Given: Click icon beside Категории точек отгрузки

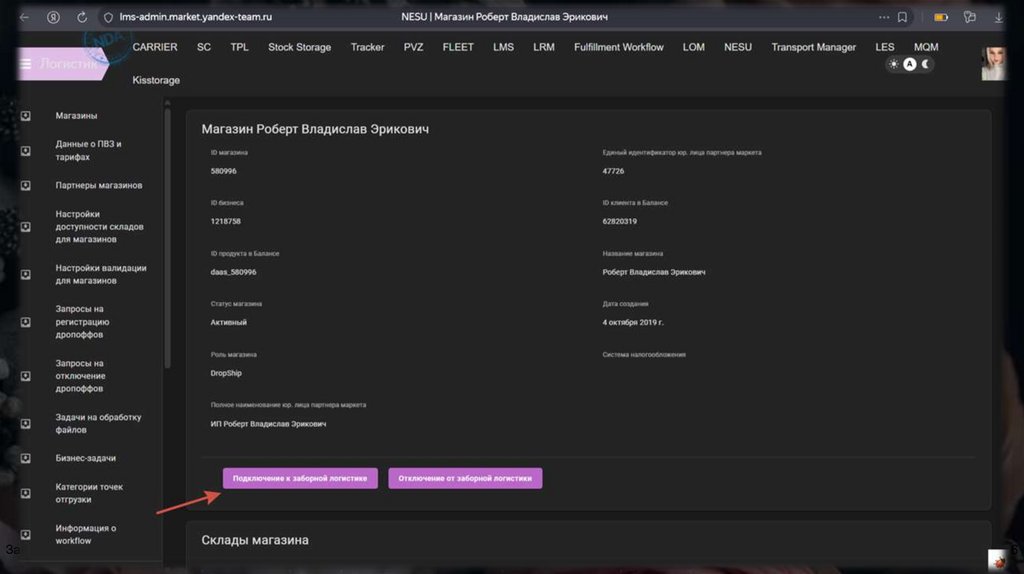Looking at the screenshot, I should pyautogui.click(x=25, y=493).
